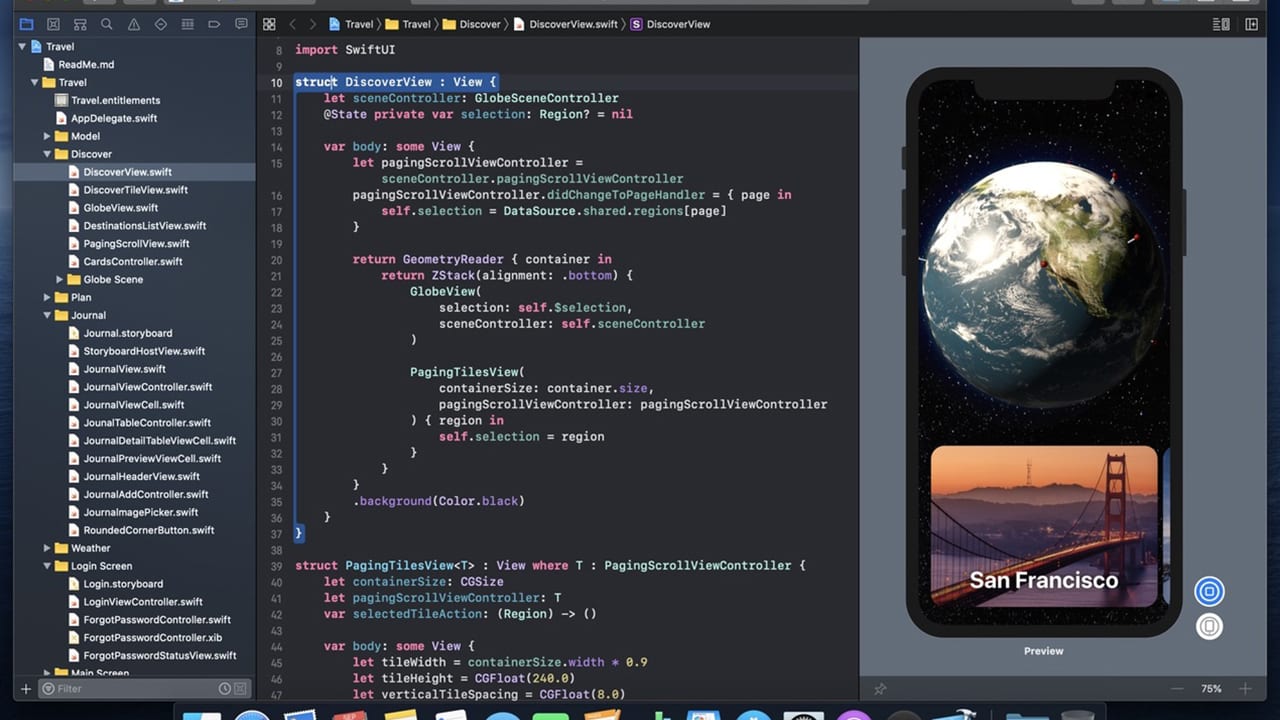Open the Symbol navigator
Viewport: 1280px width, 720px height.
[x=80, y=24]
